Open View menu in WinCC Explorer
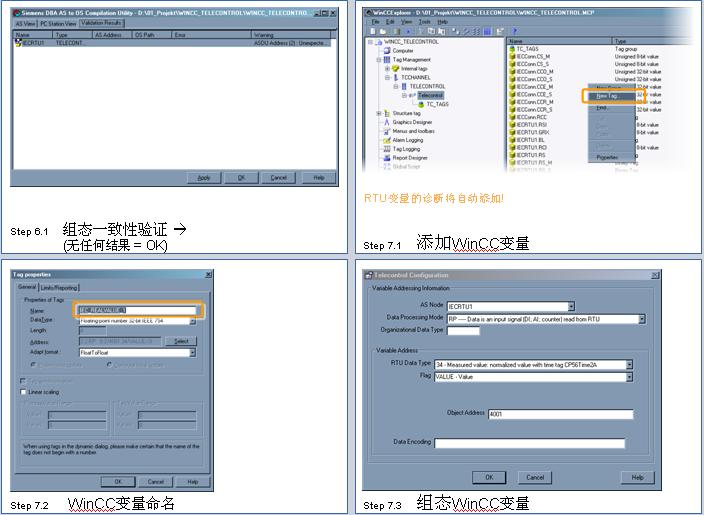 pyautogui.click(x=406, y=22)
